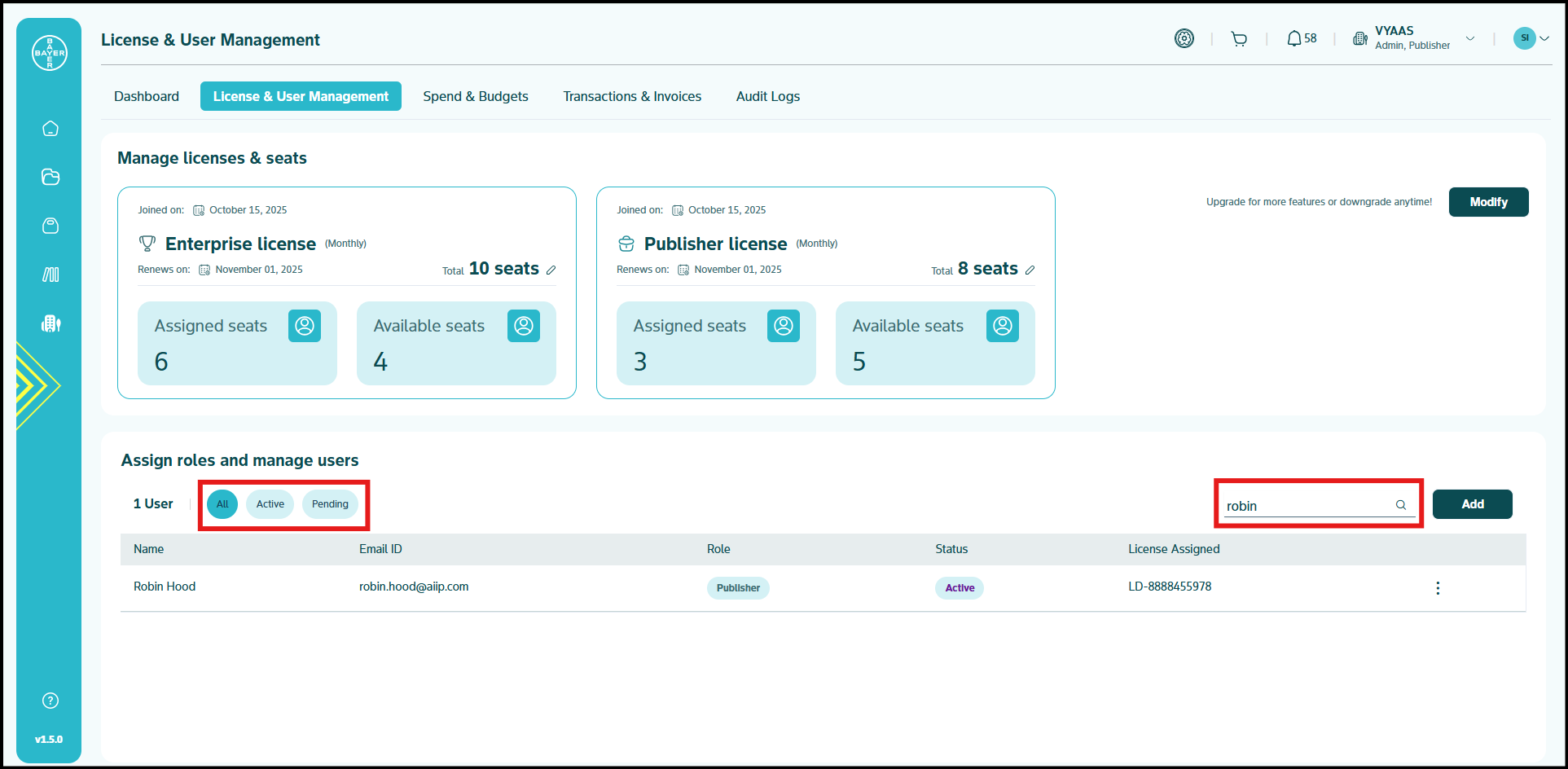This screenshot has width=1568, height=769.
Task: Click the Modify license button
Action: coord(1488,202)
